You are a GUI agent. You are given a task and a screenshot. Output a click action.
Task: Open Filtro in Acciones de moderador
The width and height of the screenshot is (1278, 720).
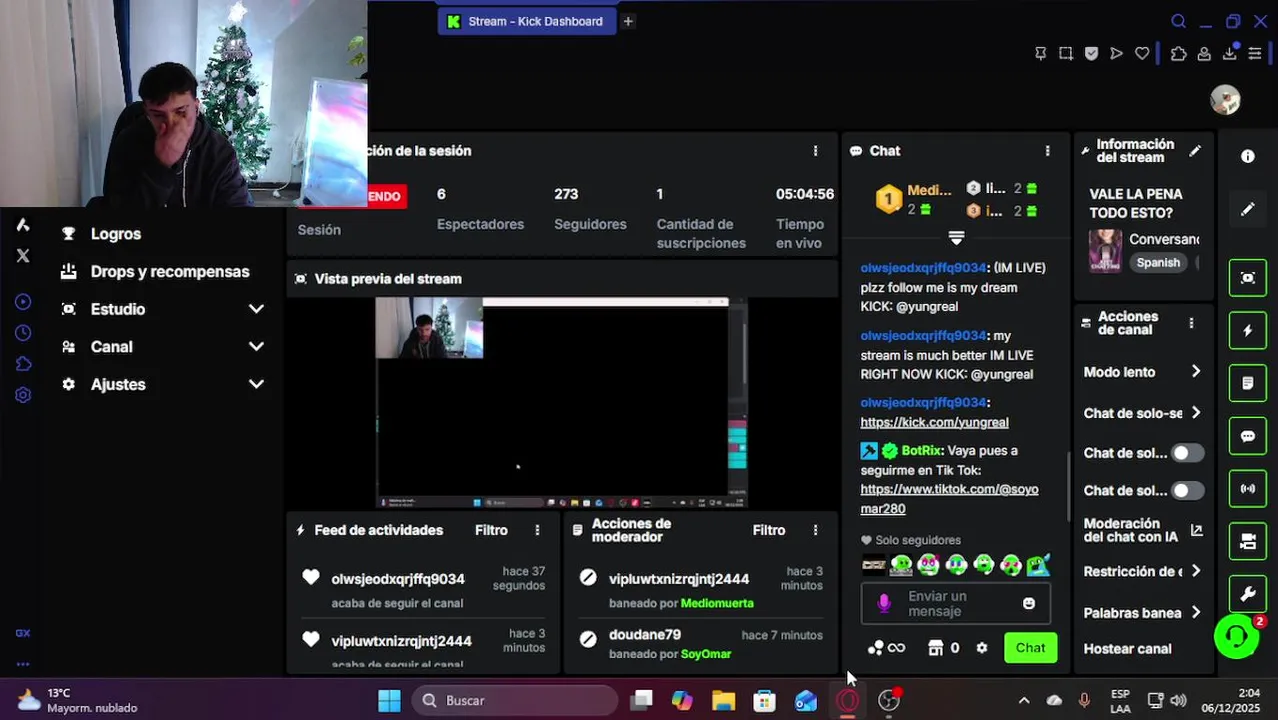(x=769, y=530)
